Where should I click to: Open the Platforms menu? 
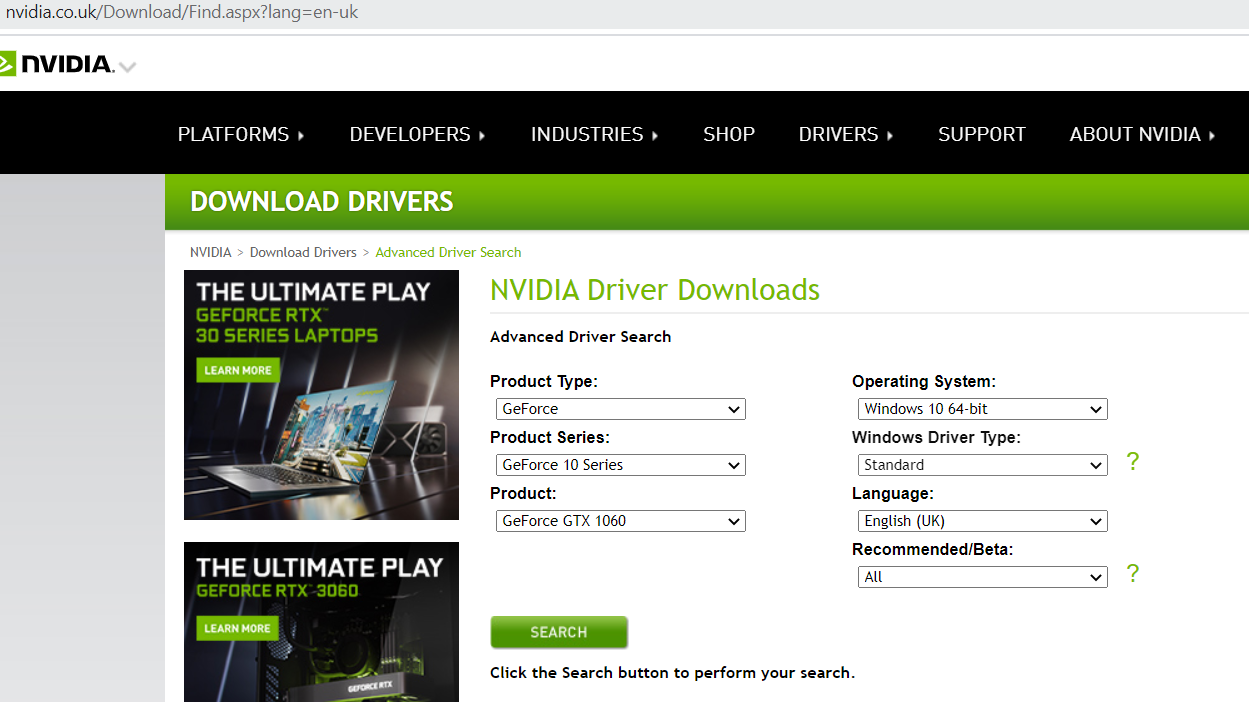[x=241, y=134]
